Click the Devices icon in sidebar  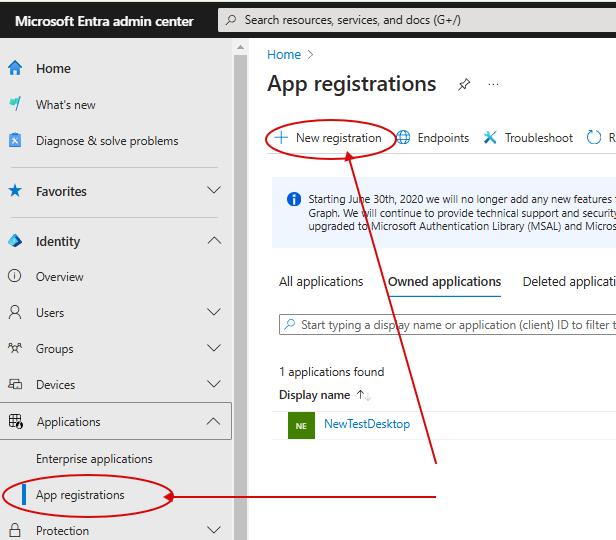click(x=15, y=384)
